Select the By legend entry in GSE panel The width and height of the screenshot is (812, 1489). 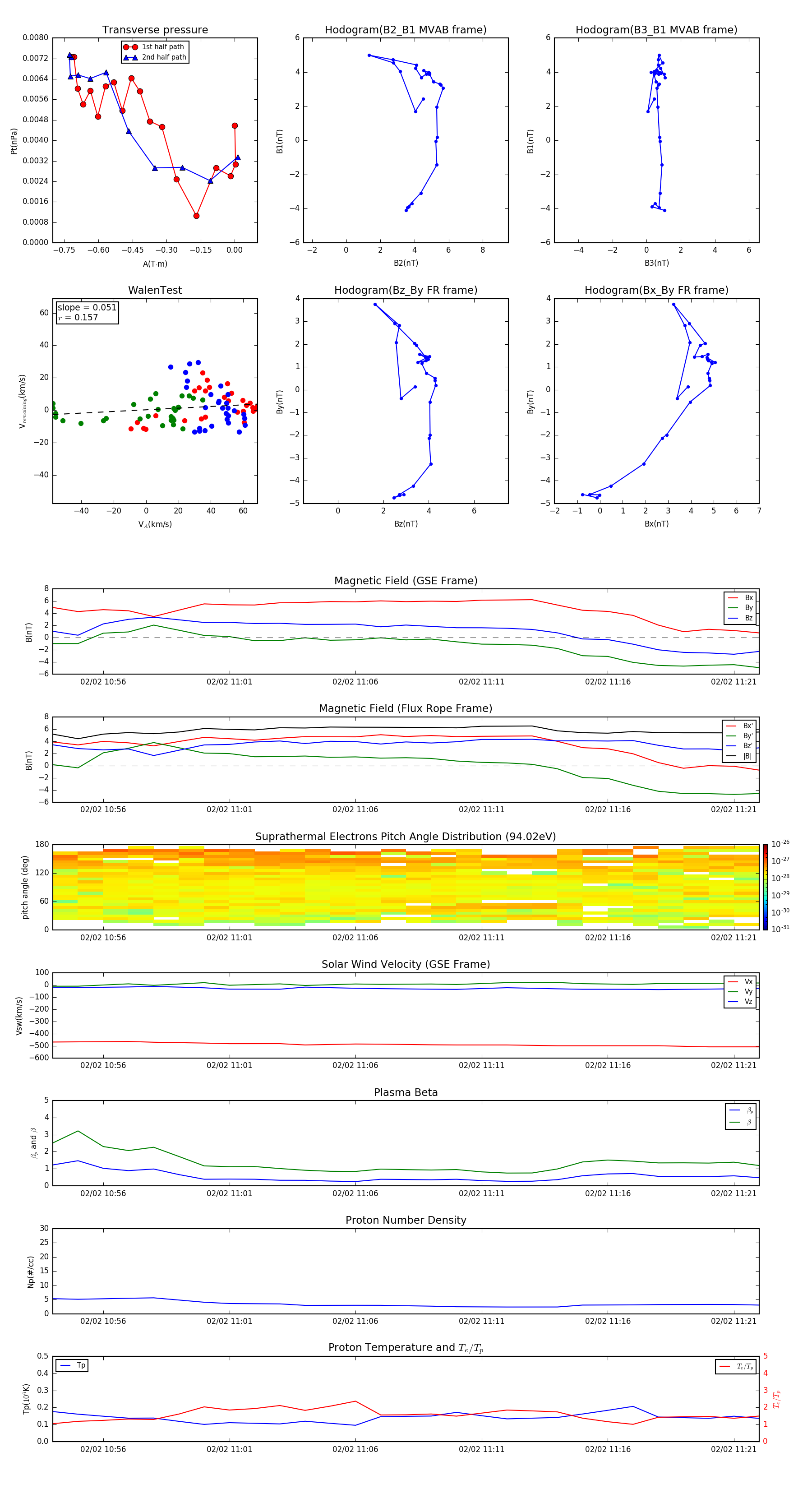tap(740, 608)
